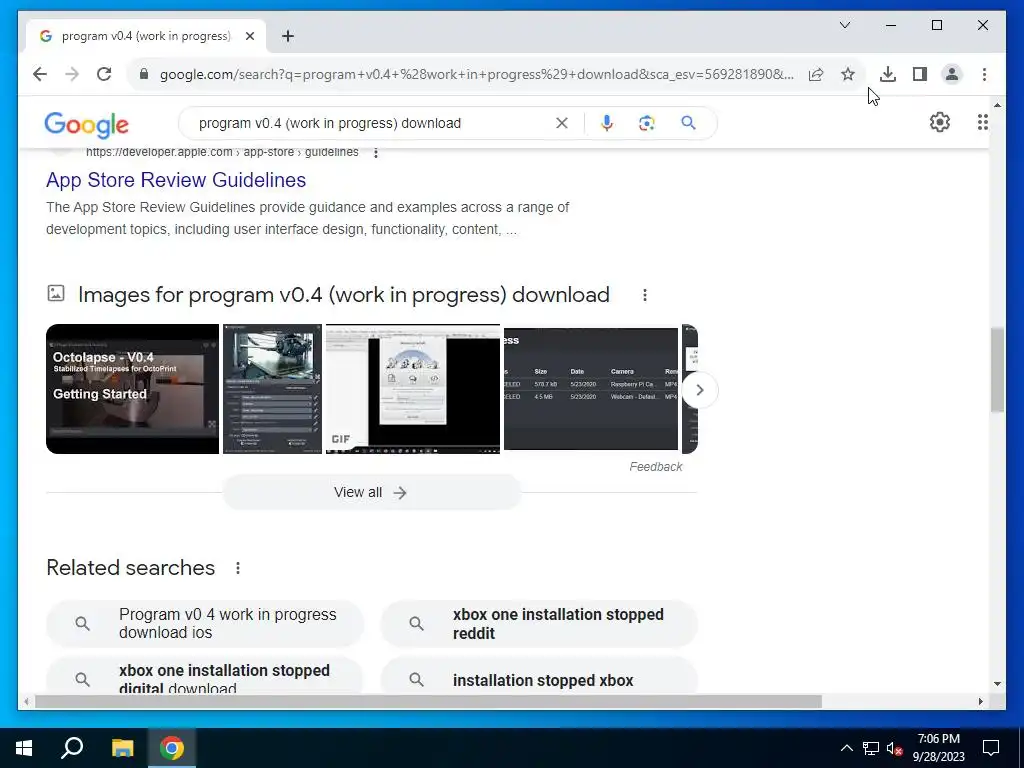Open the options menu for Related searches
This screenshot has height=768, width=1024.
pos(238,568)
